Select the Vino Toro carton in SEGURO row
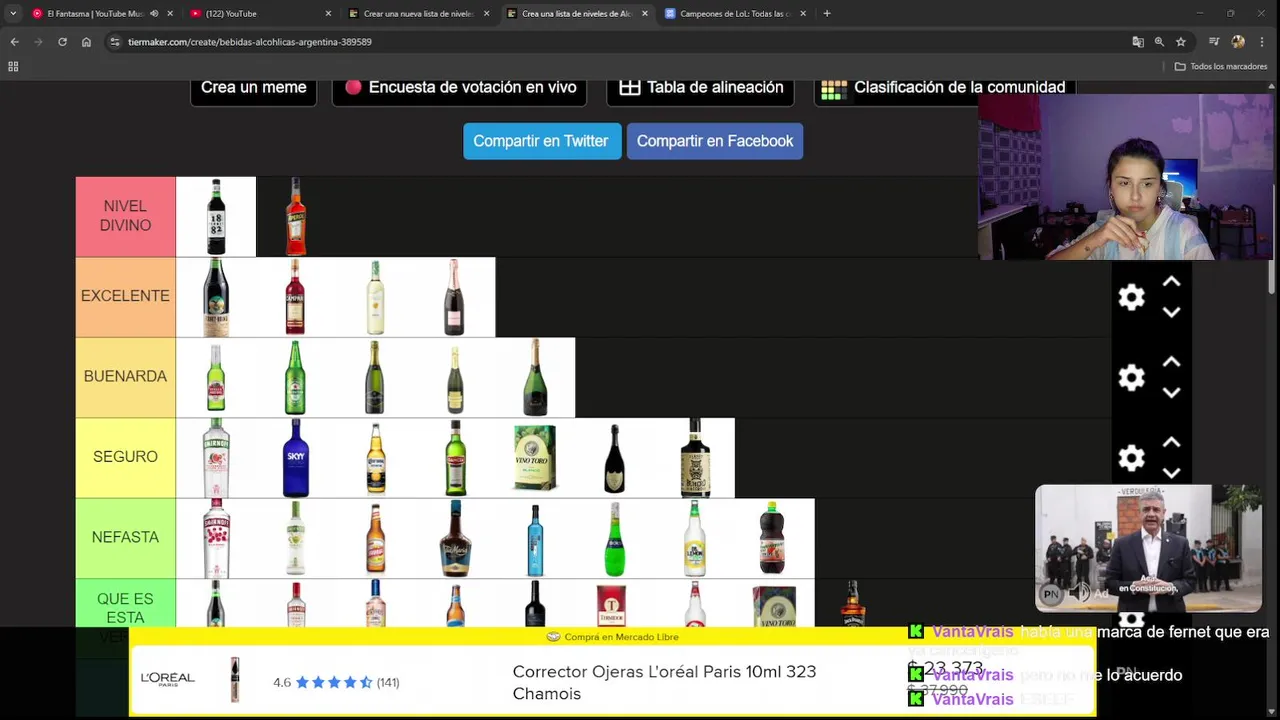Screen dimensions: 1280x720 point(535,457)
